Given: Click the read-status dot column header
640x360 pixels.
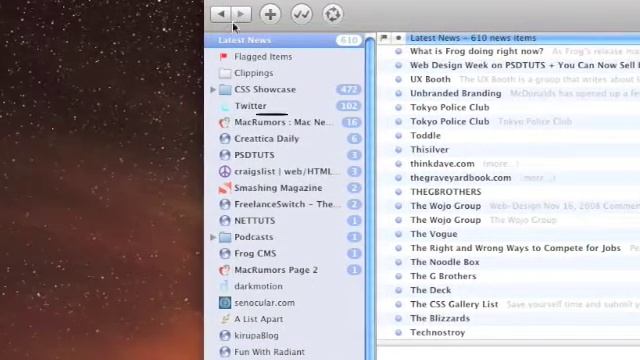Looking at the screenshot, I should tap(399, 38).
